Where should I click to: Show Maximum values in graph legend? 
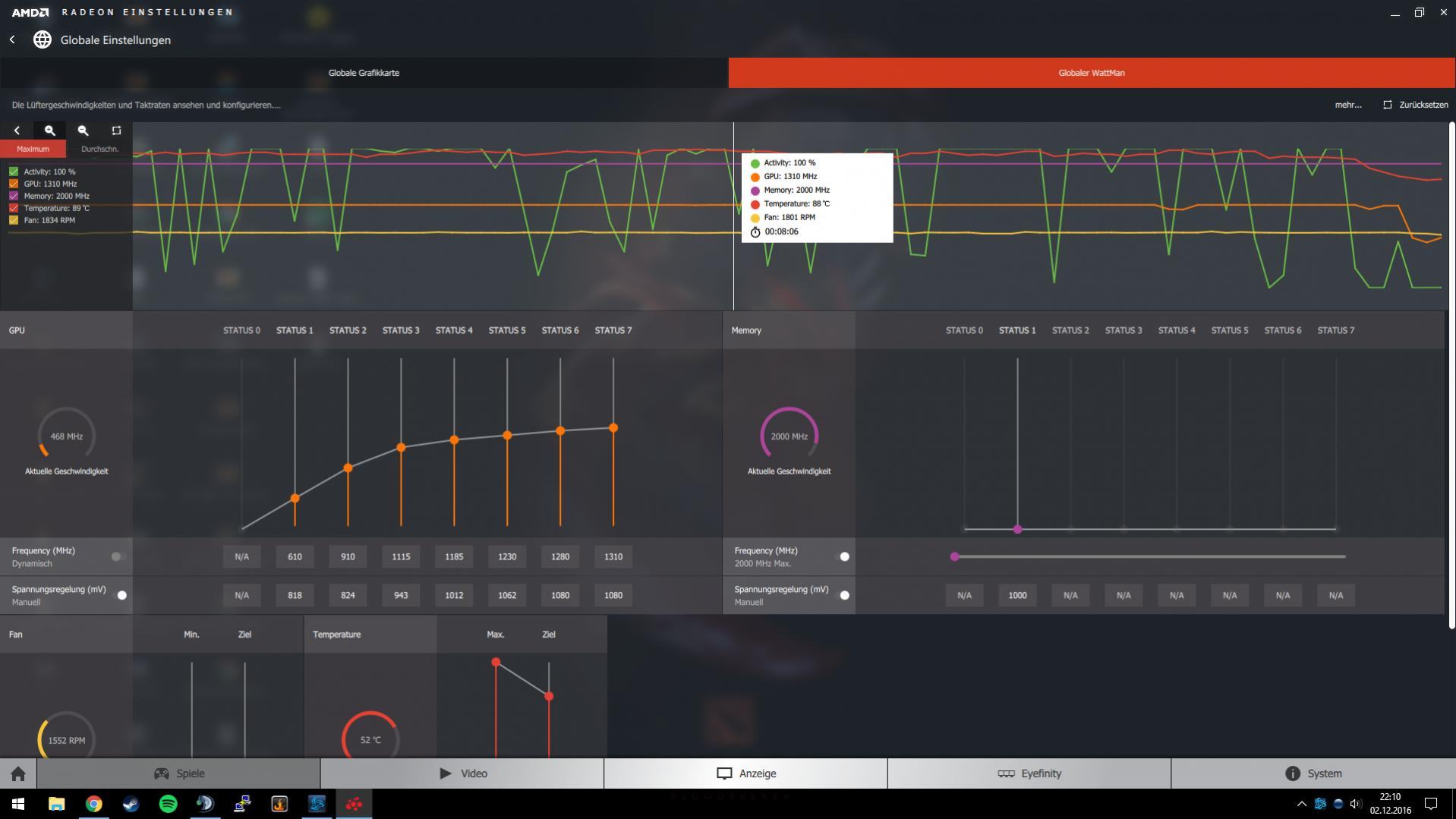33,149
